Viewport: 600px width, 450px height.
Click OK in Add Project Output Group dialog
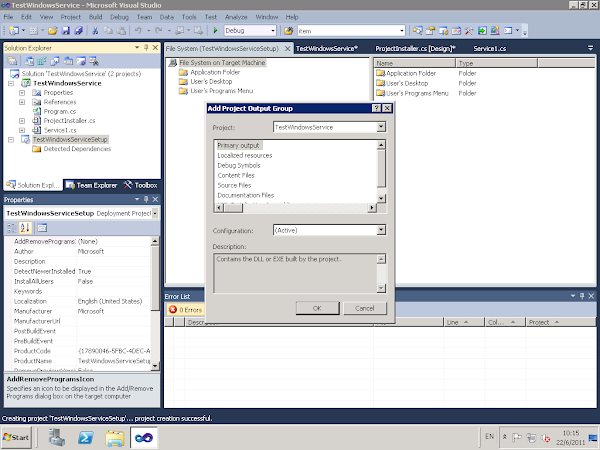coord(317,308)
